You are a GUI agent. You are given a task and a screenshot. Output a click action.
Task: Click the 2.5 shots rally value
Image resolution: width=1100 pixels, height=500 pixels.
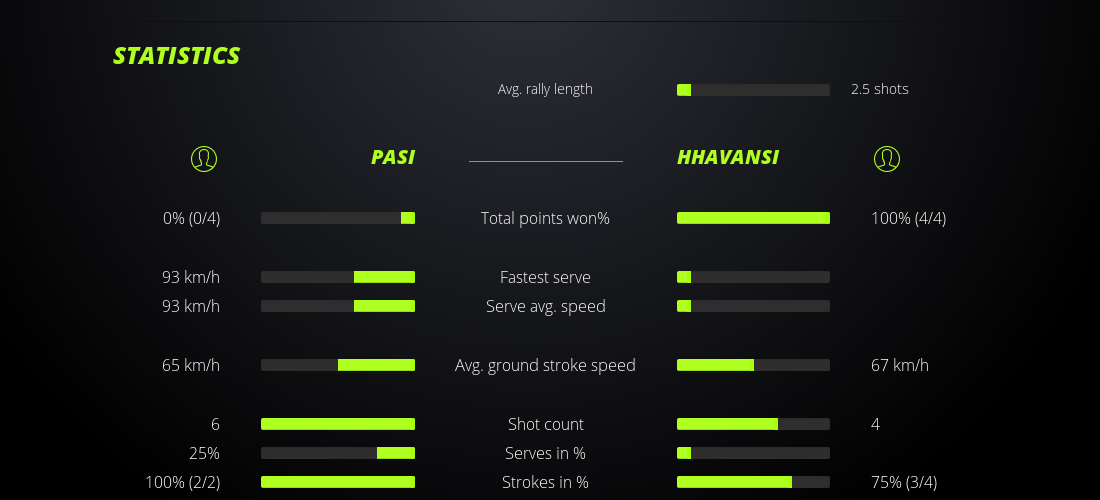click(880, 89)
